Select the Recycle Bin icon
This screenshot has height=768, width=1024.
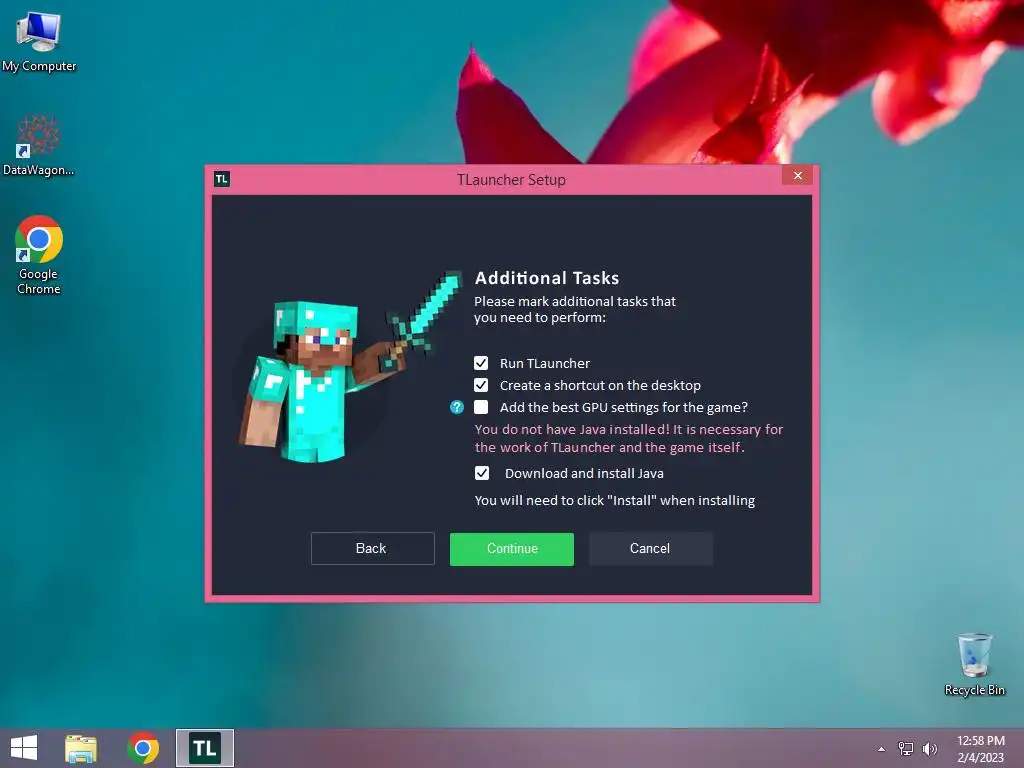tap(974, 664)
